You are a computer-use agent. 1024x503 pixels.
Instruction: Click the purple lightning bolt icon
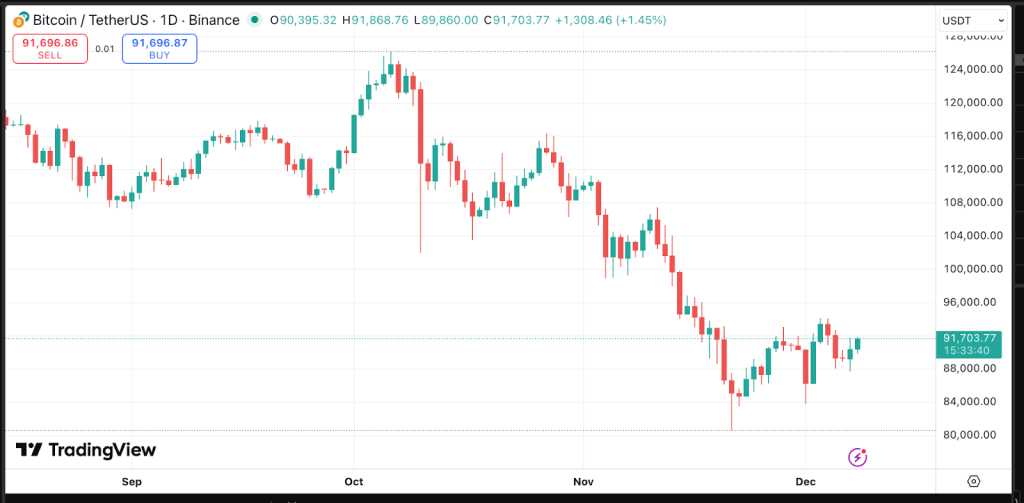coord(857,457)
